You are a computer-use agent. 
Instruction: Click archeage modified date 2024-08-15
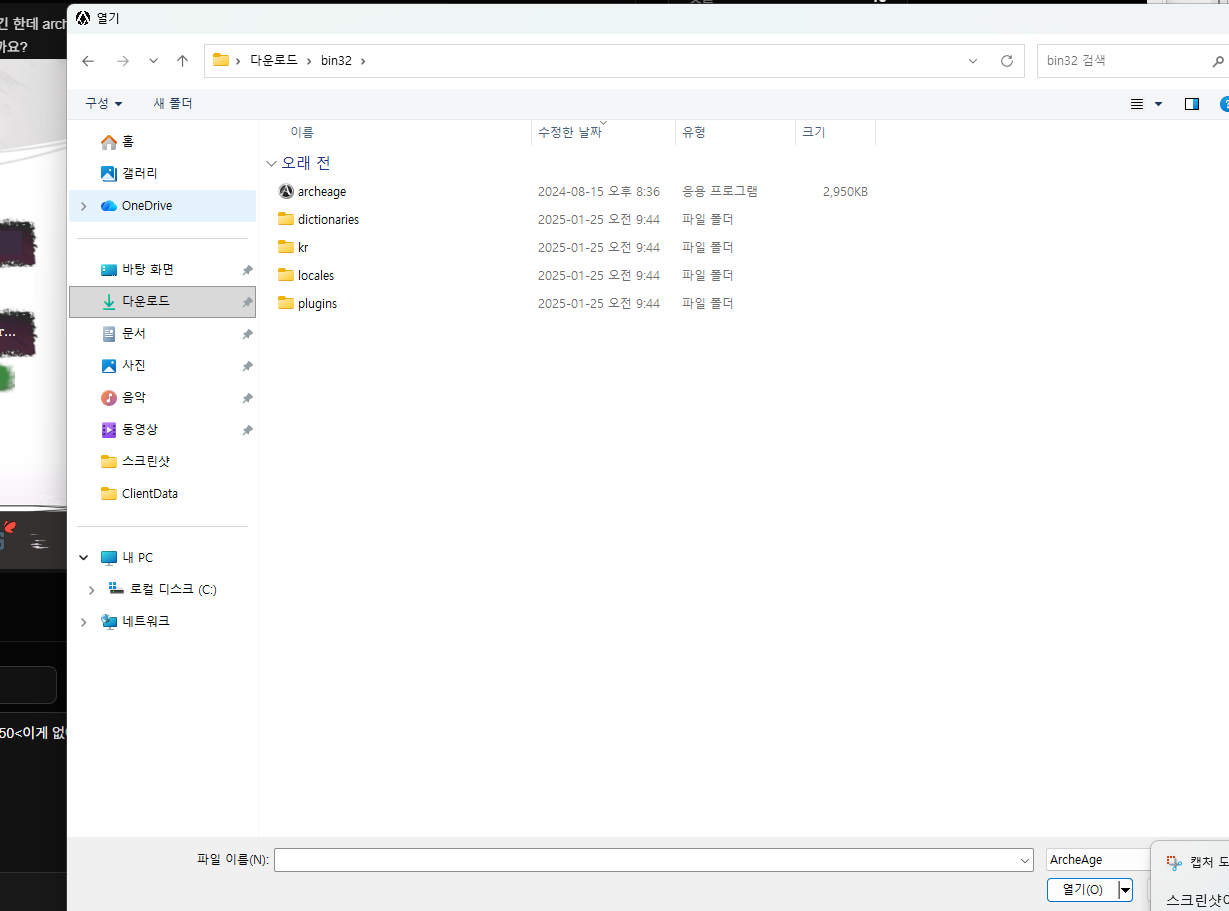click(x=599, y=191)
